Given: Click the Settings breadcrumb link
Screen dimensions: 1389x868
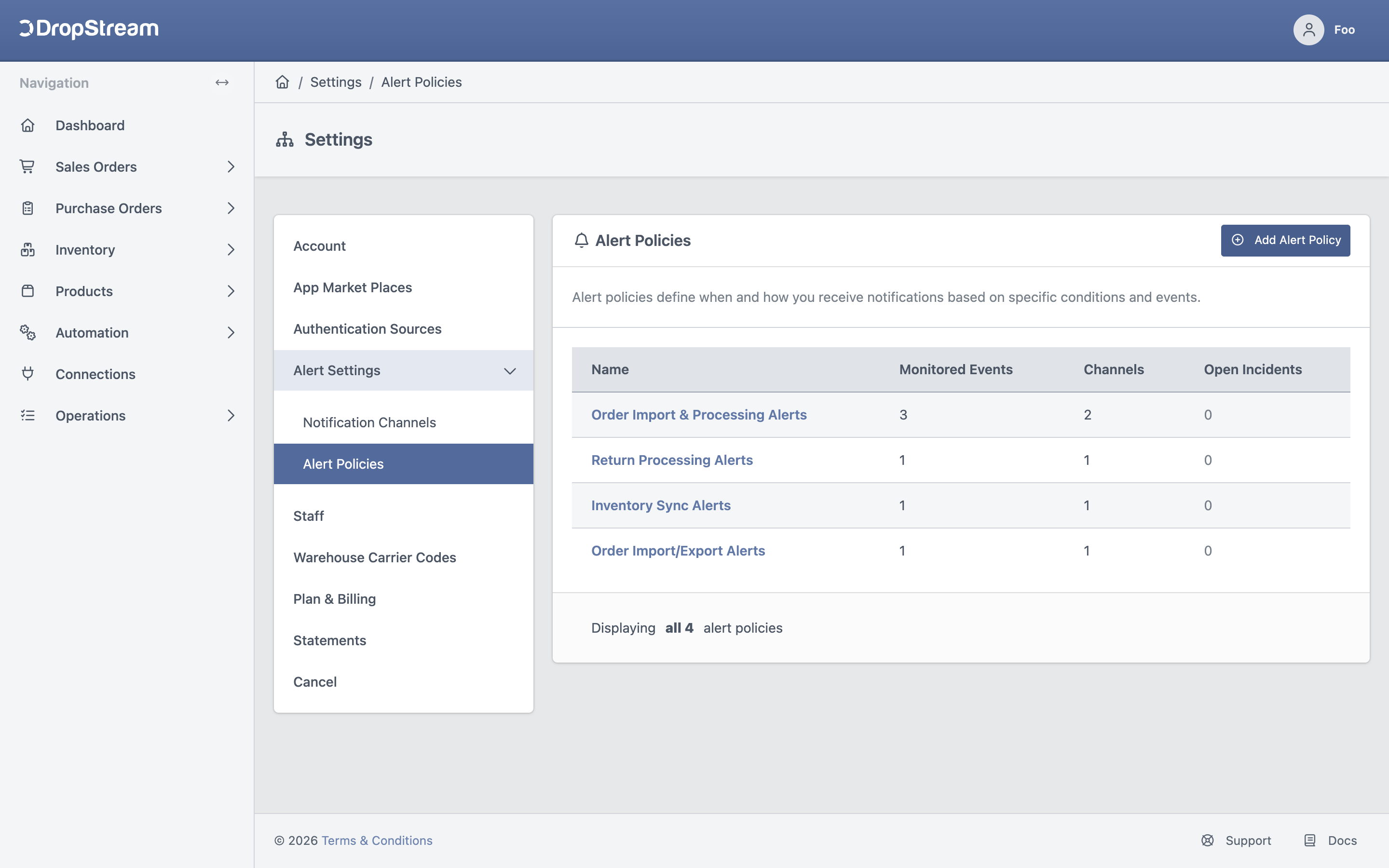Looking at the screenshot, I should (x=336, y=82).
